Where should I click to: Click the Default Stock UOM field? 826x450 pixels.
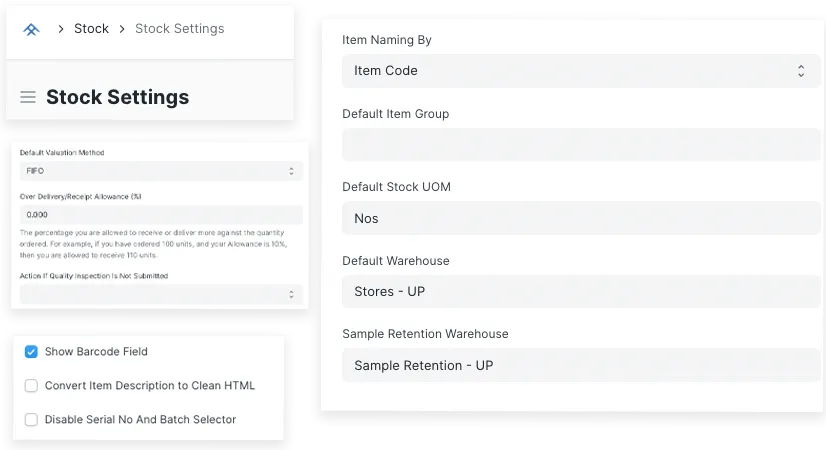579,218
